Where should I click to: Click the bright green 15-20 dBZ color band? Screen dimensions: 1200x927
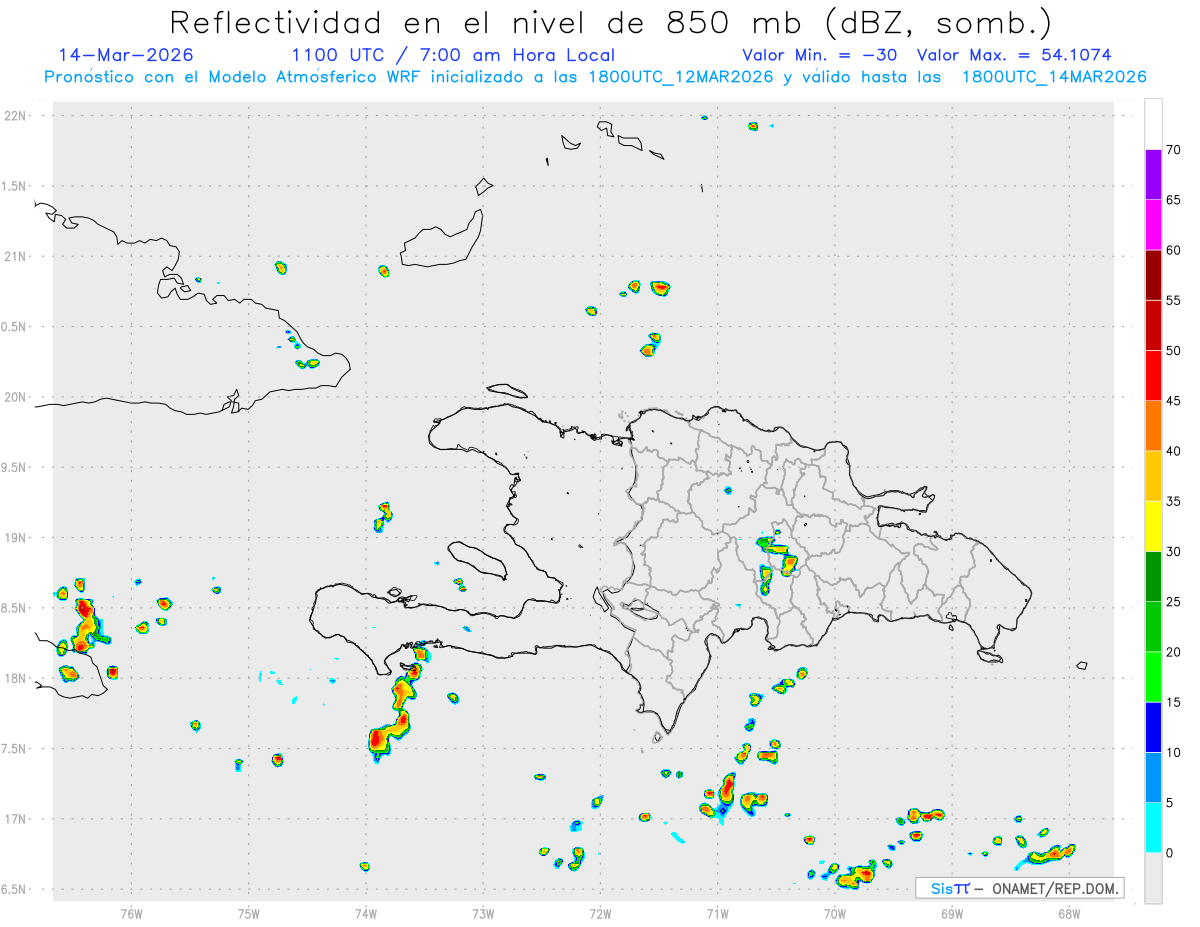(1153, 677)
